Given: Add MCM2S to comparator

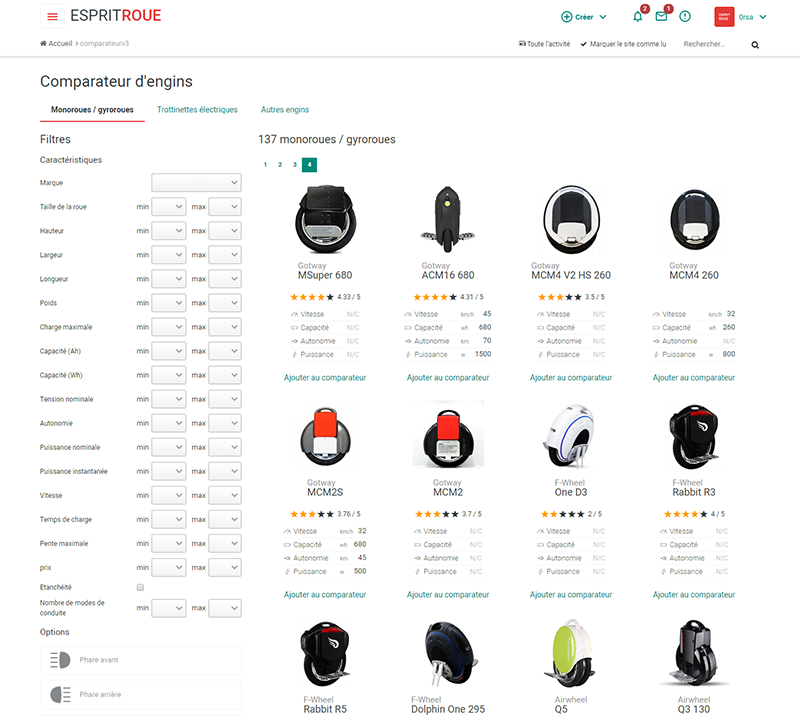Looking at the screenshot, I should pyautogui.click(x=325, y=595).
